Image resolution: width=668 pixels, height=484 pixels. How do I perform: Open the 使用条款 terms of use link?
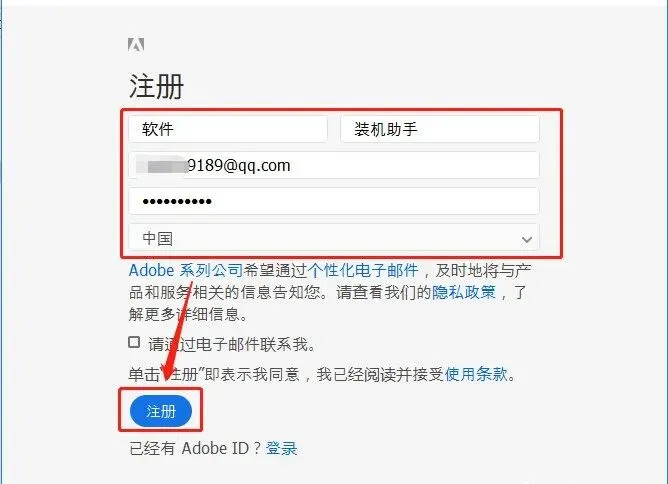point(476,374)
